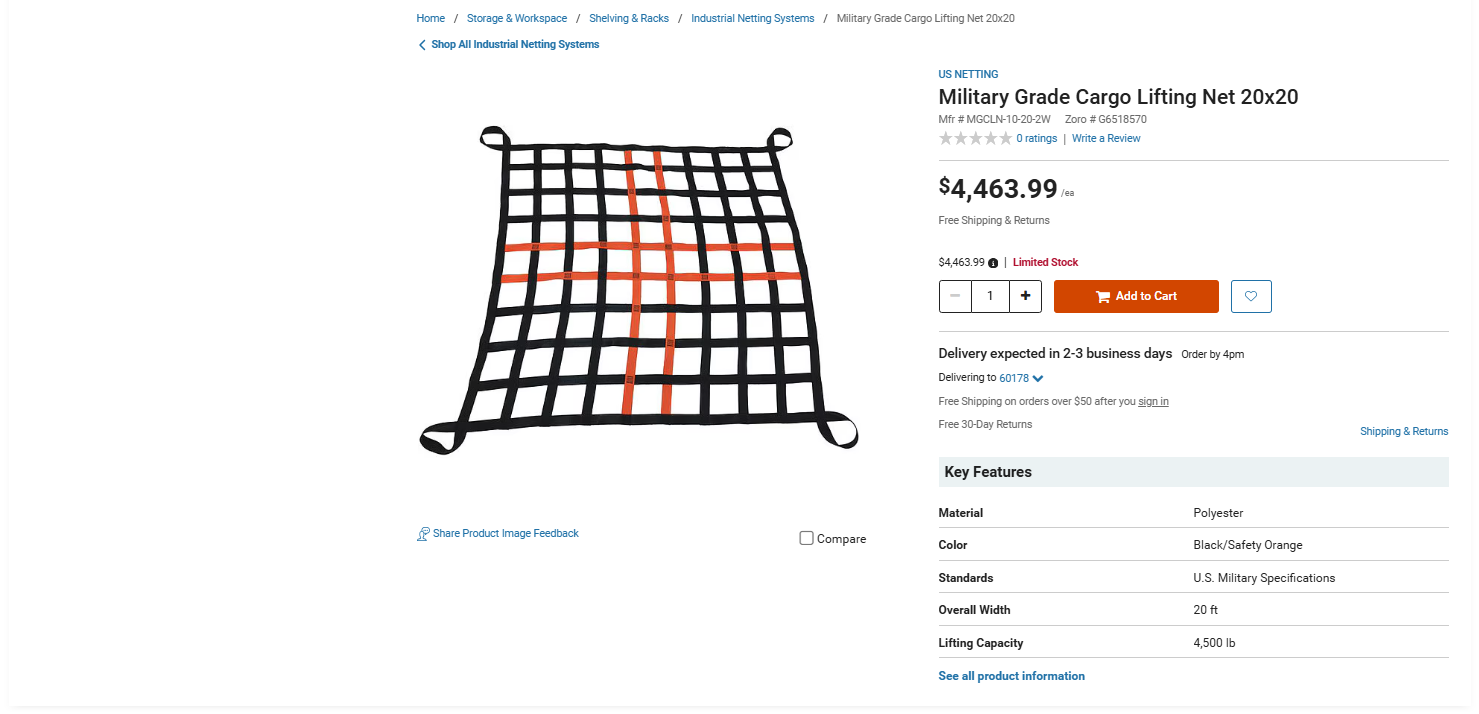Click the star rating icons
The image size is (1479, 714).
[975, 139]
